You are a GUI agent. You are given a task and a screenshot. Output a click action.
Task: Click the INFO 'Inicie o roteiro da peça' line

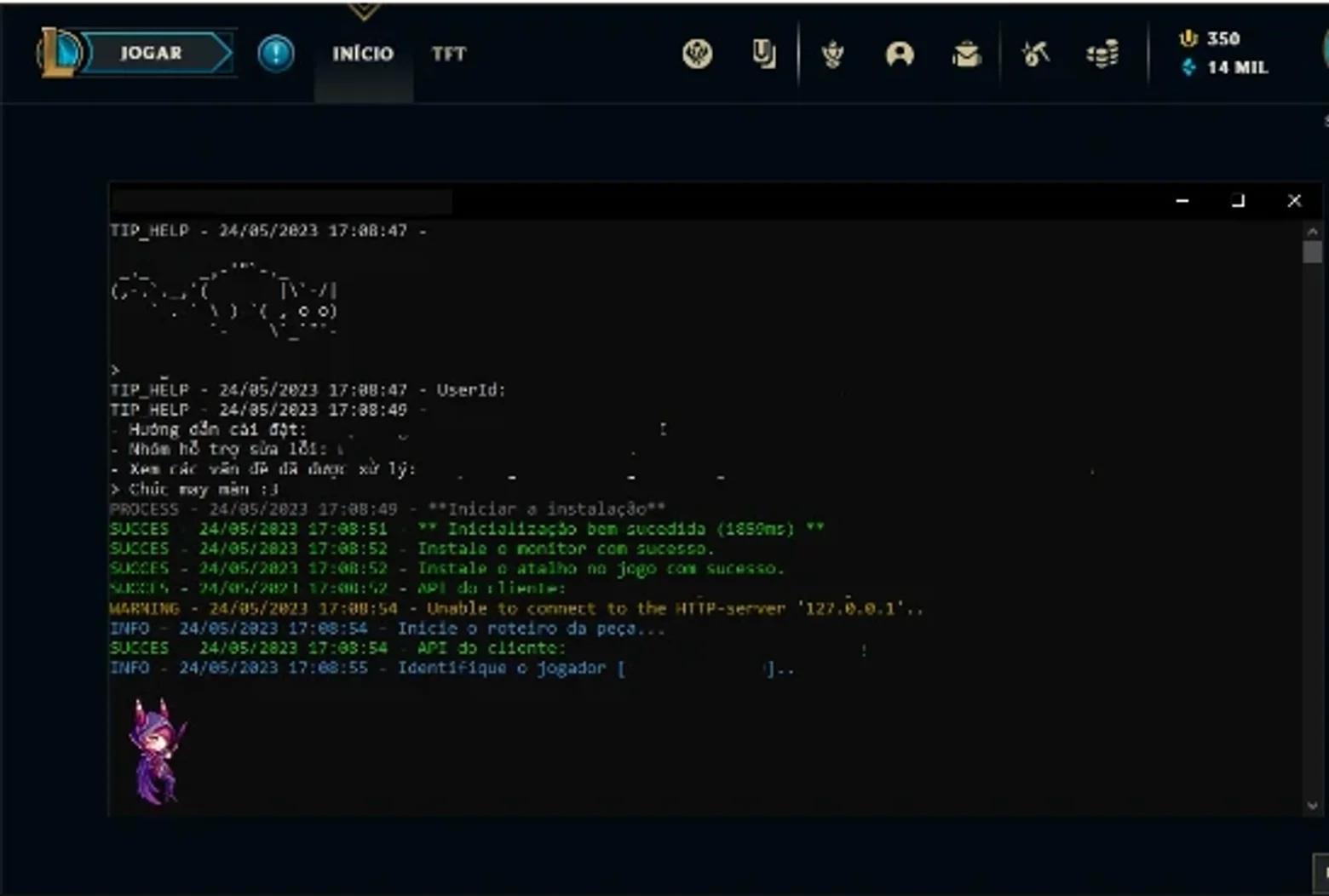tap(388, 628)
